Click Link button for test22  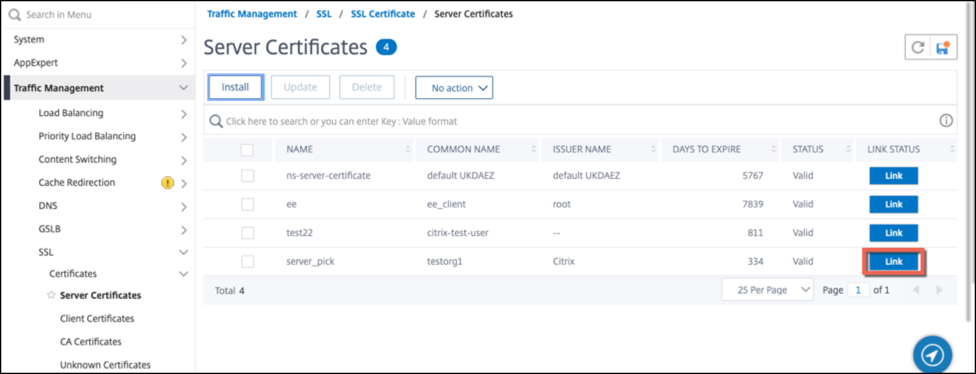point(893,233)
